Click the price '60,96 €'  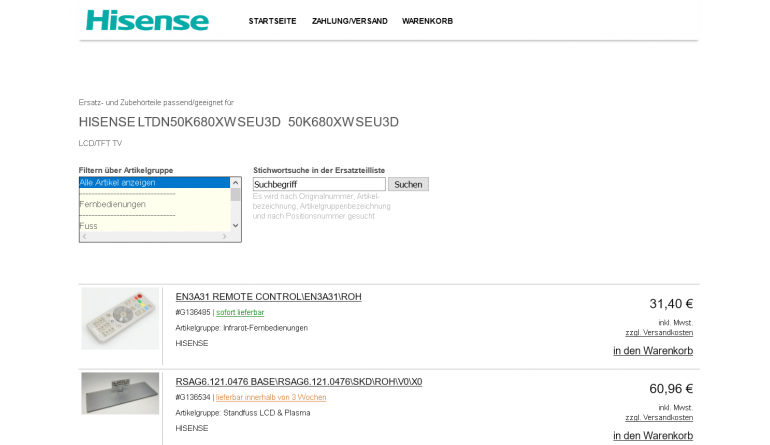(671, 389)
